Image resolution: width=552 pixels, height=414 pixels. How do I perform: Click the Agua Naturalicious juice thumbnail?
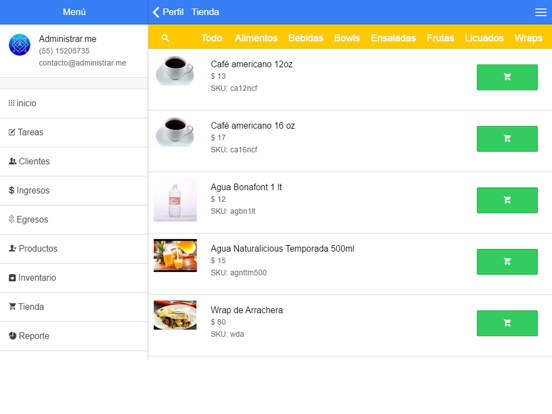pos(175,256)
